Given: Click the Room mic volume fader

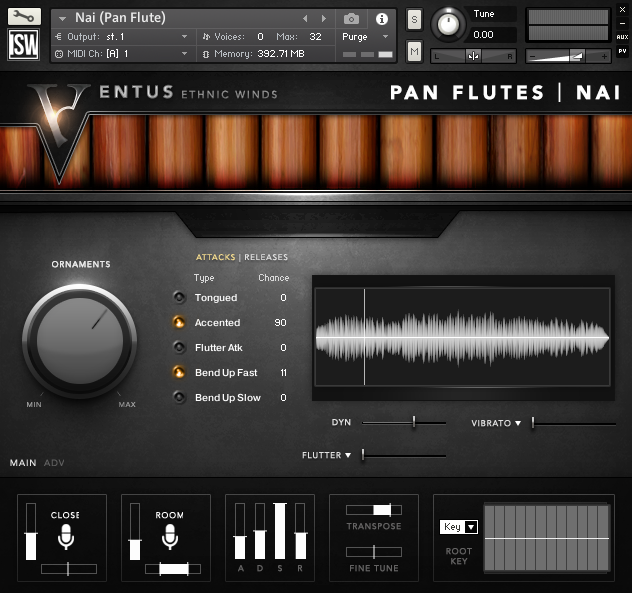Looking at the screenshot, I should (135, 531).
